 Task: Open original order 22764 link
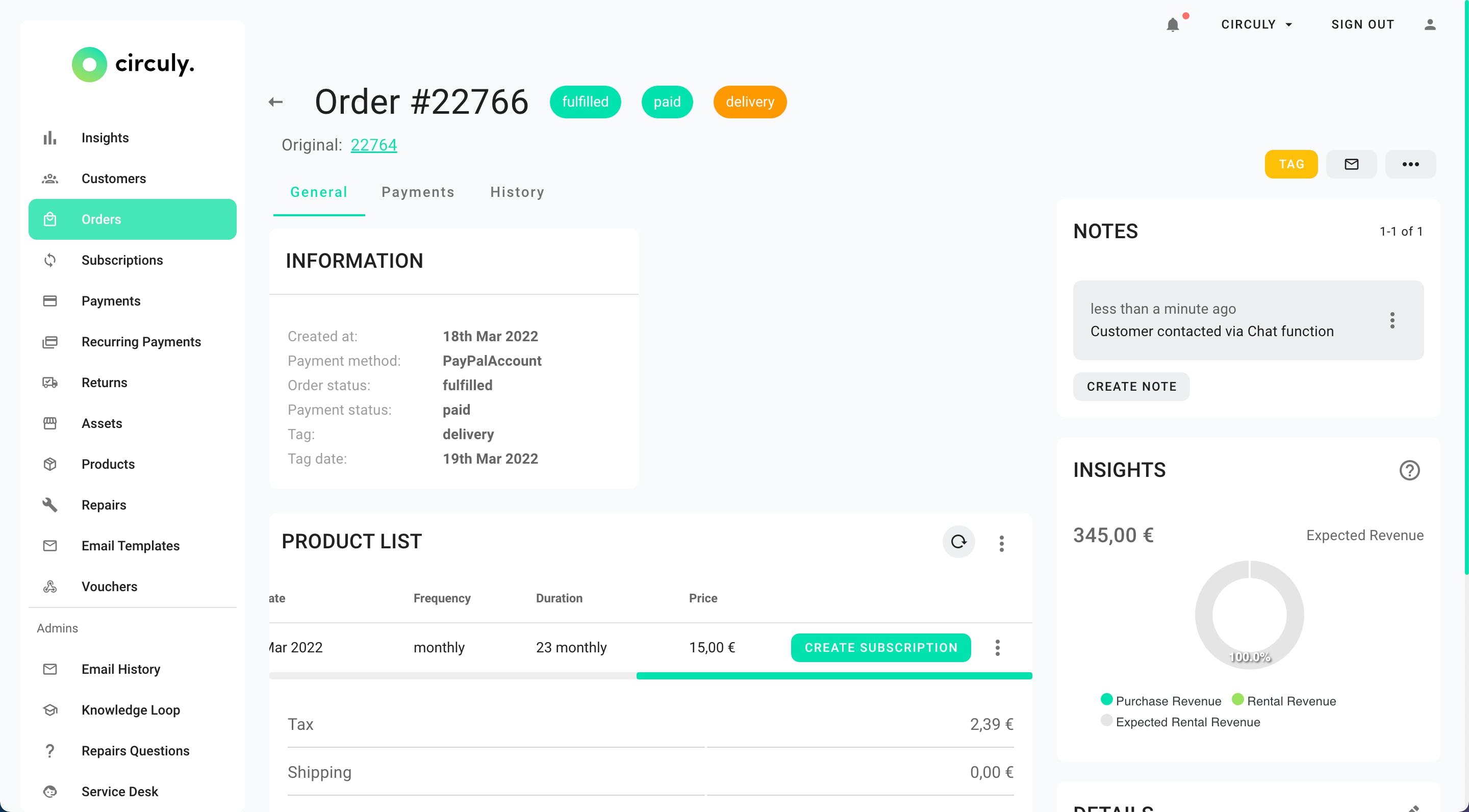click(x=373, y=145)
